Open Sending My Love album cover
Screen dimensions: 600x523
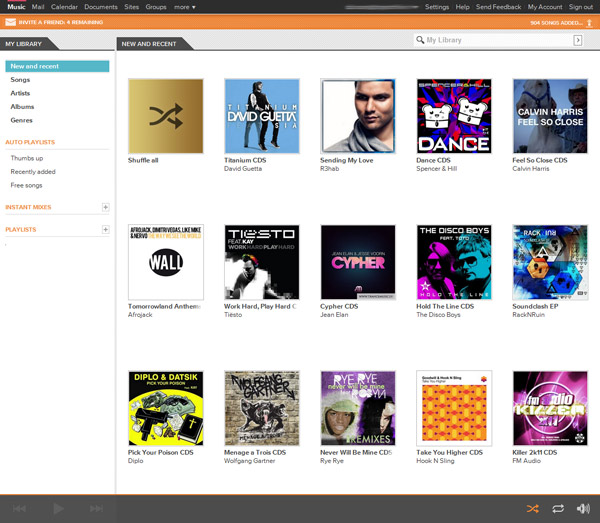(x=358, y=116)
